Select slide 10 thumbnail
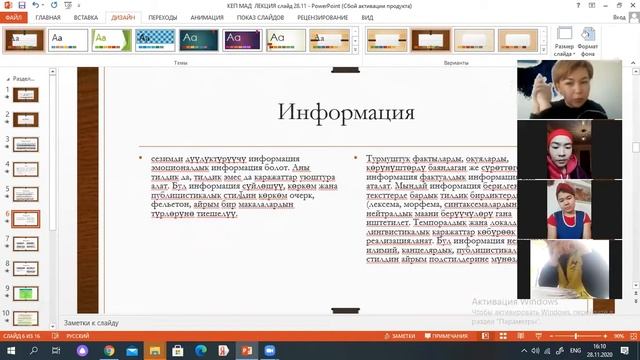 point(26,318)
